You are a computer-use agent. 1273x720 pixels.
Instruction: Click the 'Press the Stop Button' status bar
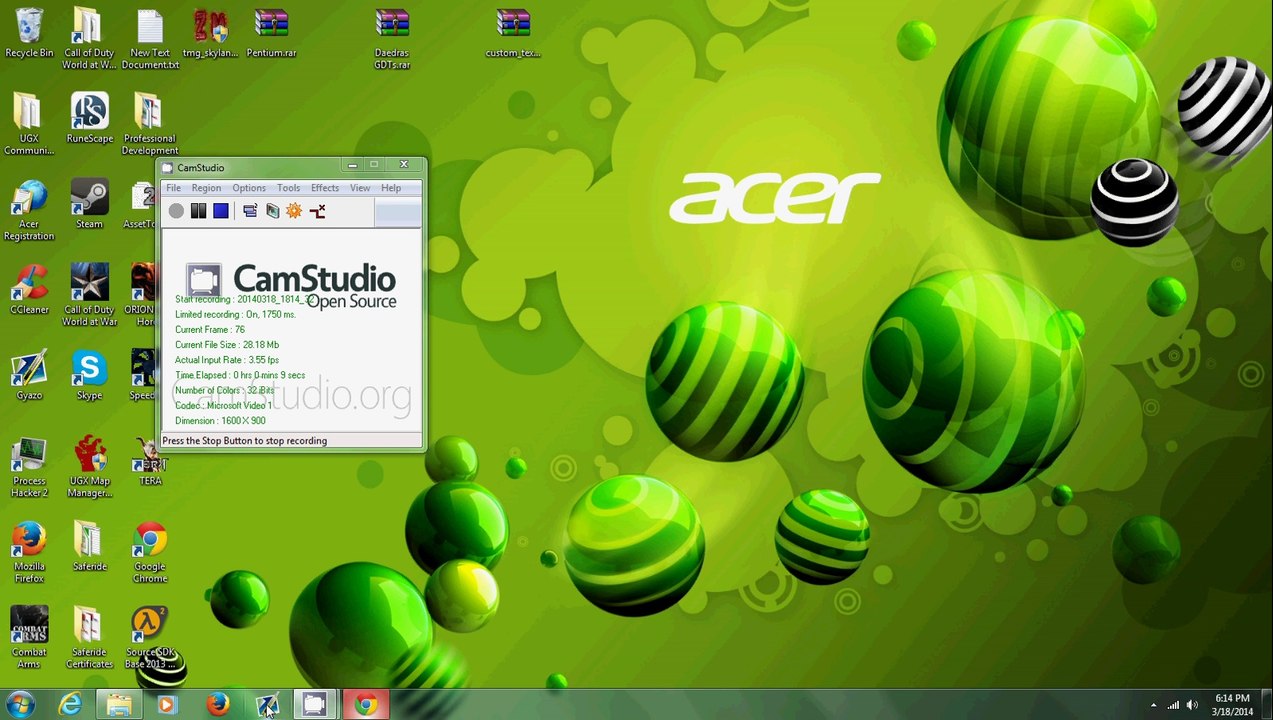(x=292, y=441)
